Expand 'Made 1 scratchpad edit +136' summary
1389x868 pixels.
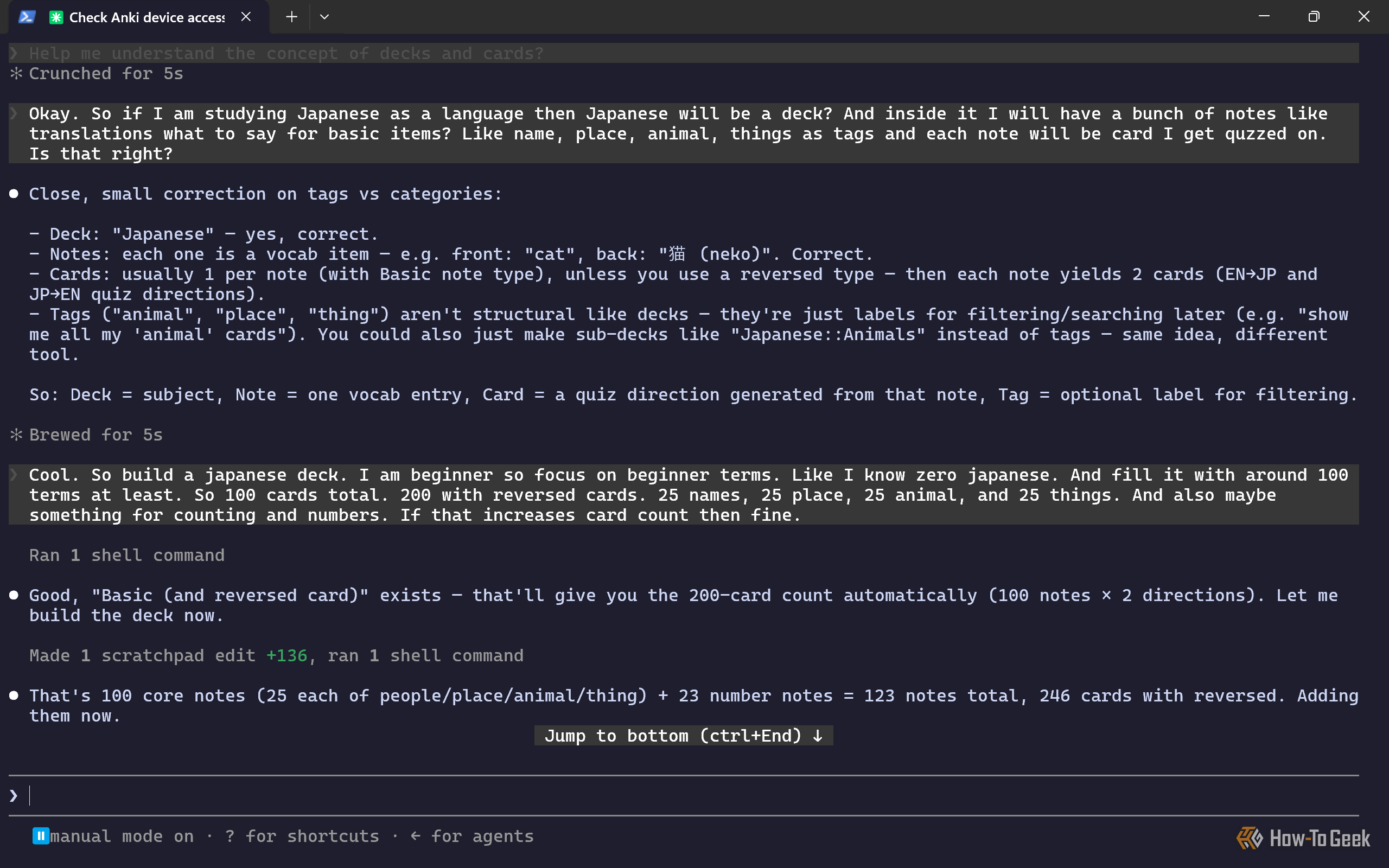tap(276, 655)
